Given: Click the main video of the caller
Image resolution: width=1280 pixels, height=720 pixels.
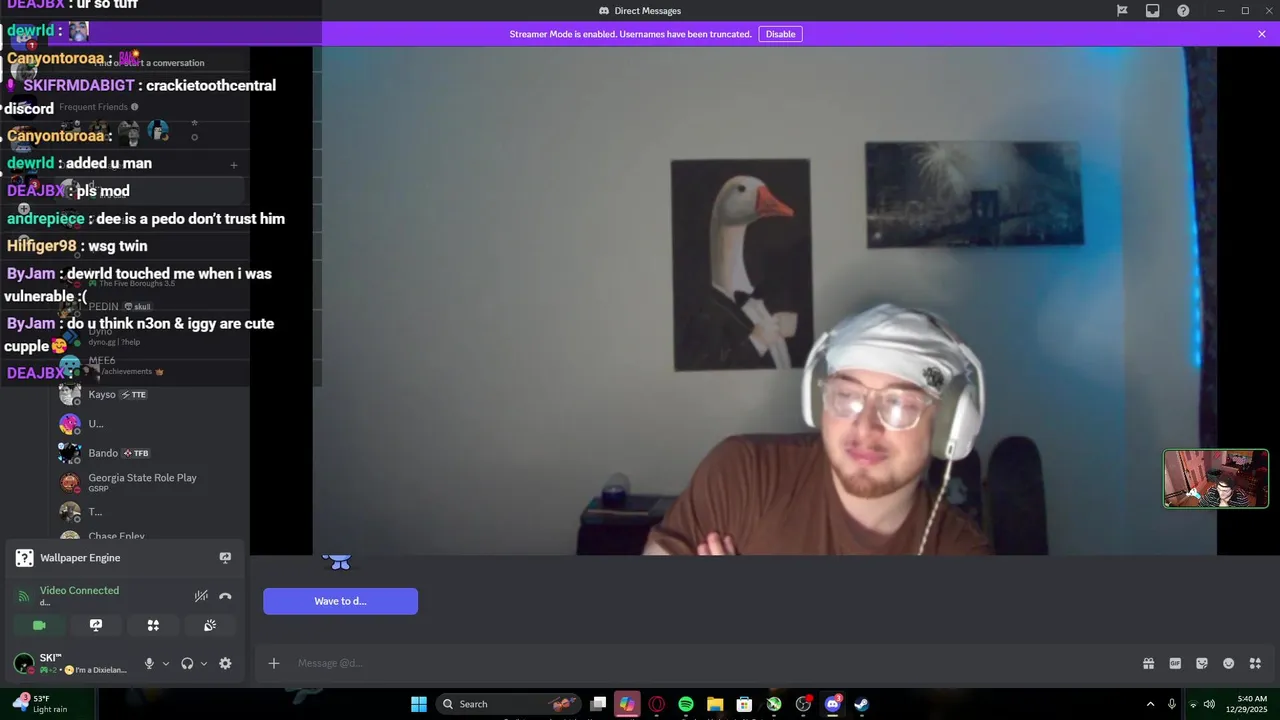Looking at the screenshot, I should tap(764, 300).
